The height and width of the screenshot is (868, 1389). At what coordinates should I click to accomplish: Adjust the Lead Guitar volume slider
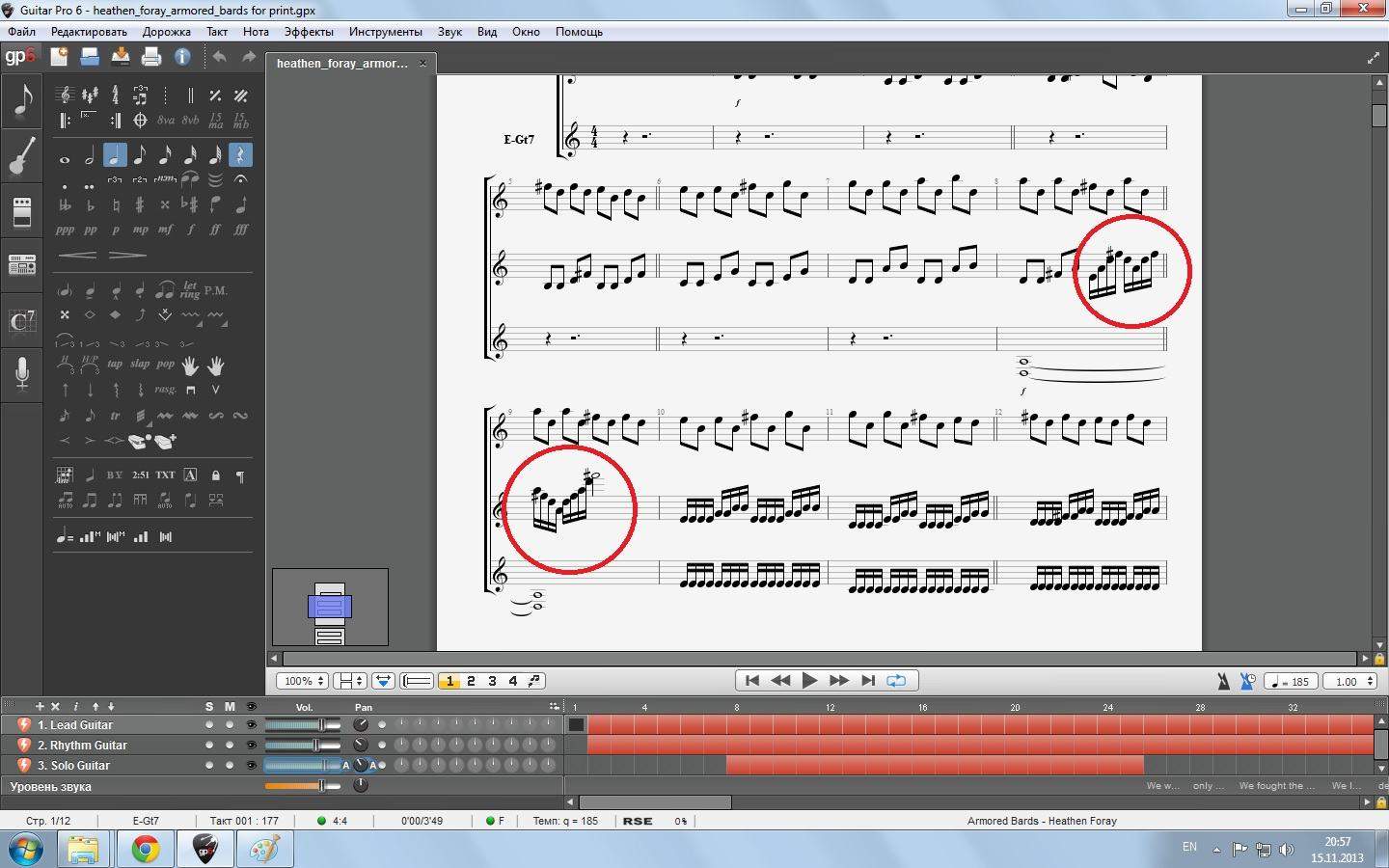point(303,725)
